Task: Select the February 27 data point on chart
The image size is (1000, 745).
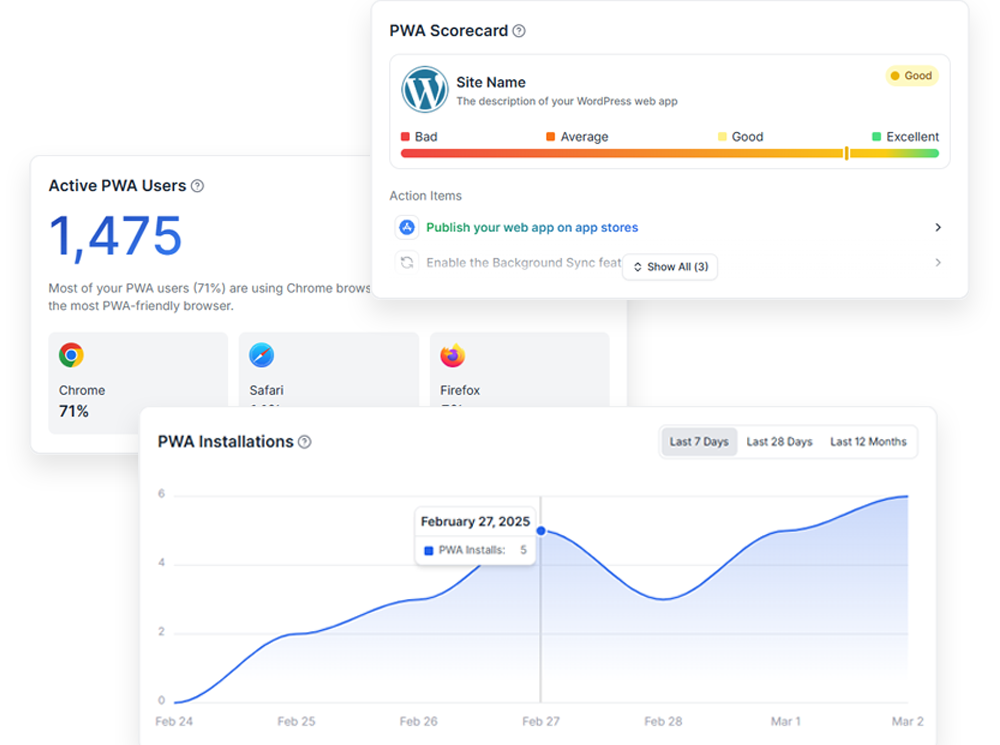Action: click(540, 532)
